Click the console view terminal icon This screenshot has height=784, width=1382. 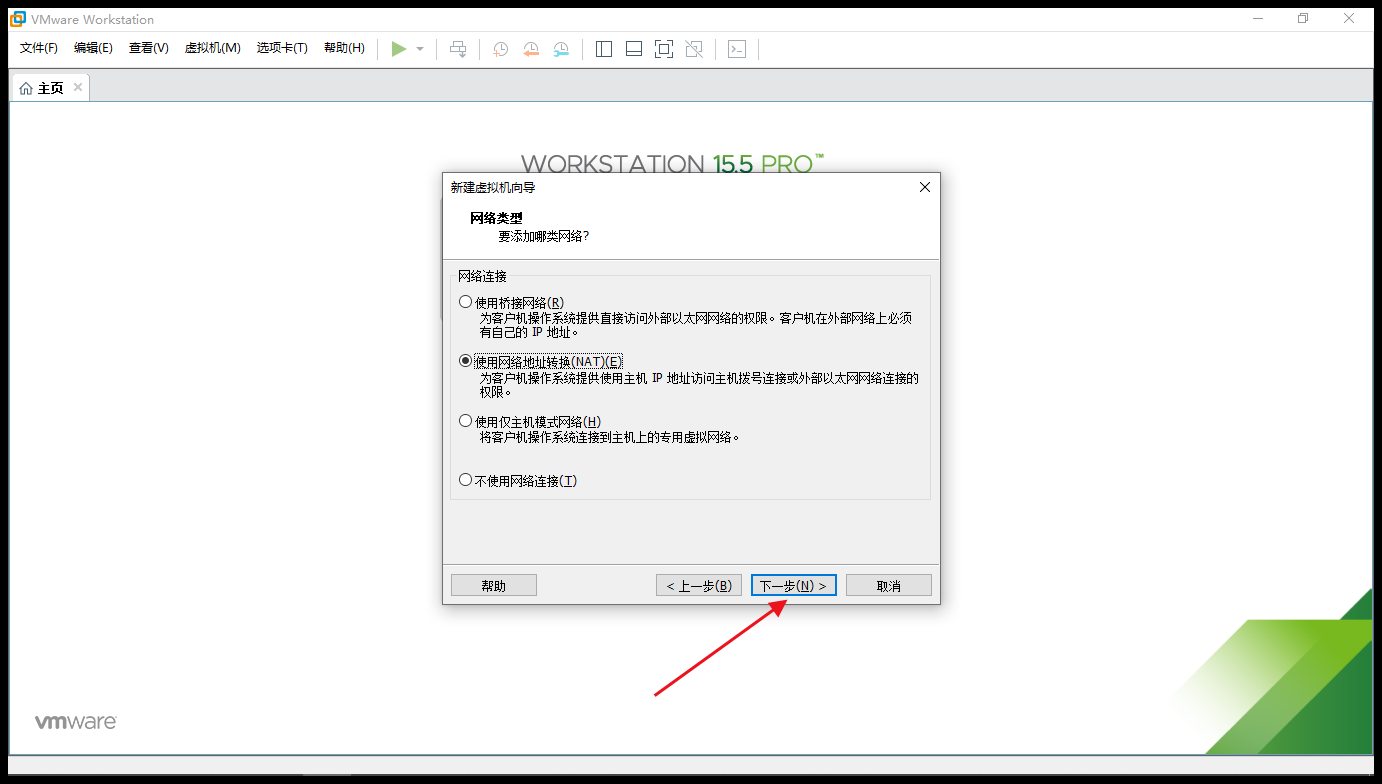[737, 49]
